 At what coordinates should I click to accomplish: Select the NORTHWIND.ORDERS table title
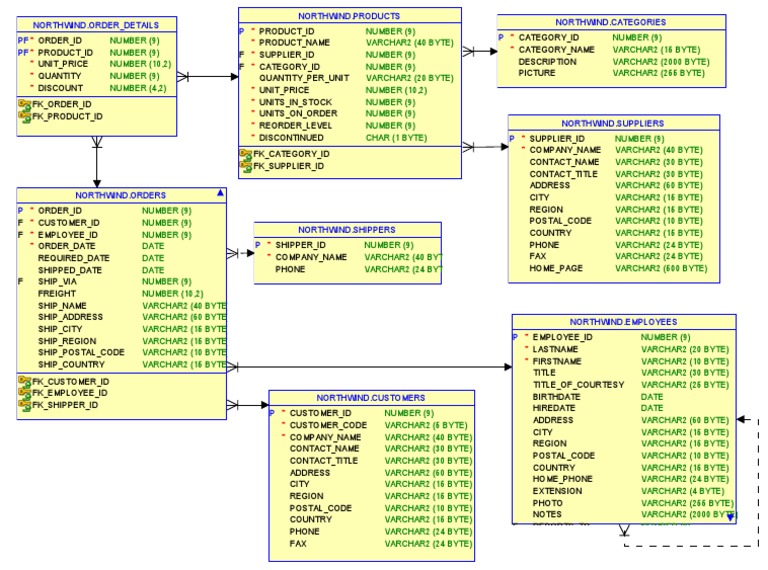[x=120, y=195]
